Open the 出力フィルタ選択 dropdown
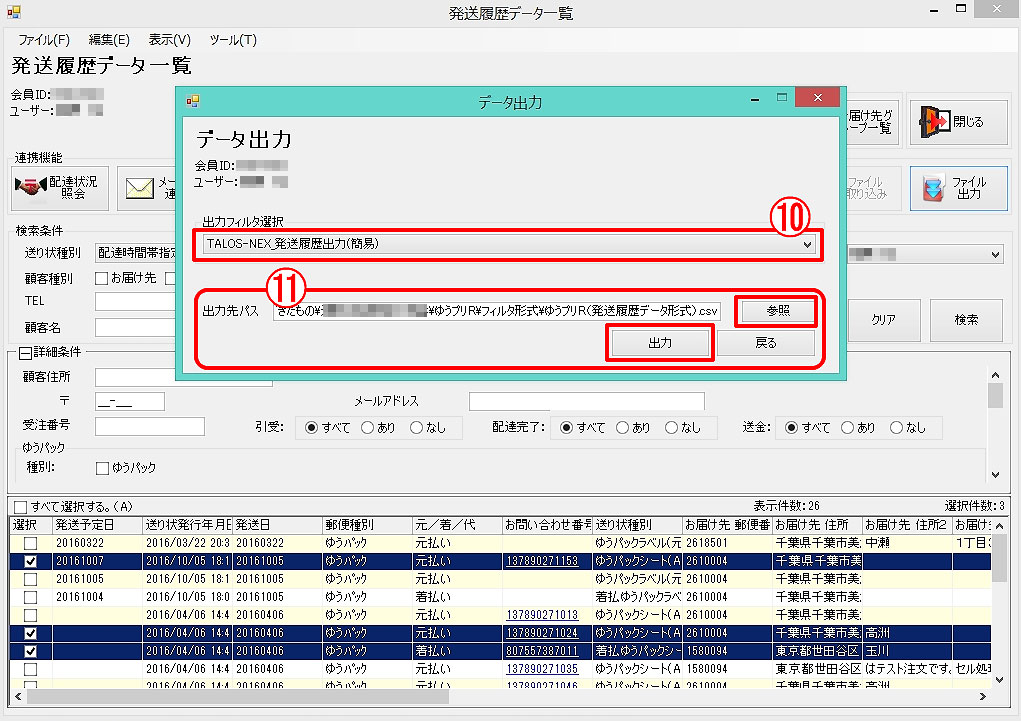 coord(808,244)
